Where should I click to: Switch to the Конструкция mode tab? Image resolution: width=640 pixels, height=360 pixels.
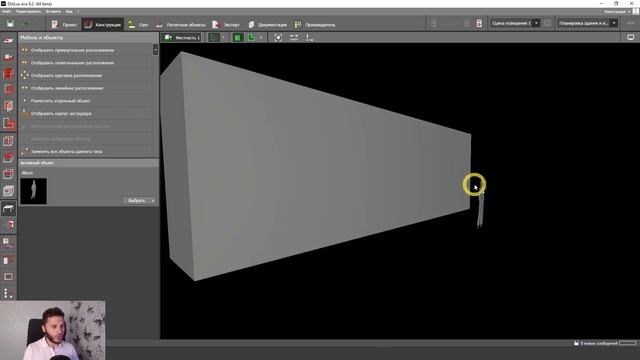[102, 24]
